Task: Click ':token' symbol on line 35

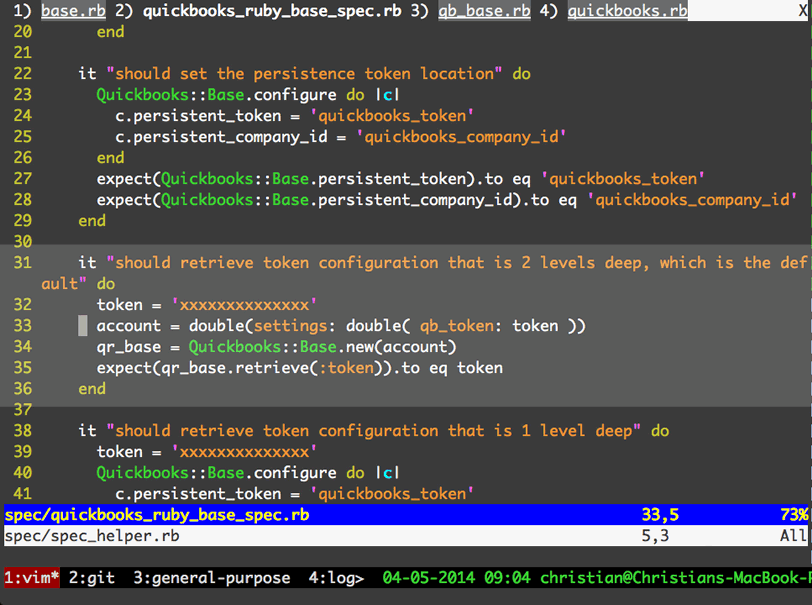Action: [x=345, y=368]
